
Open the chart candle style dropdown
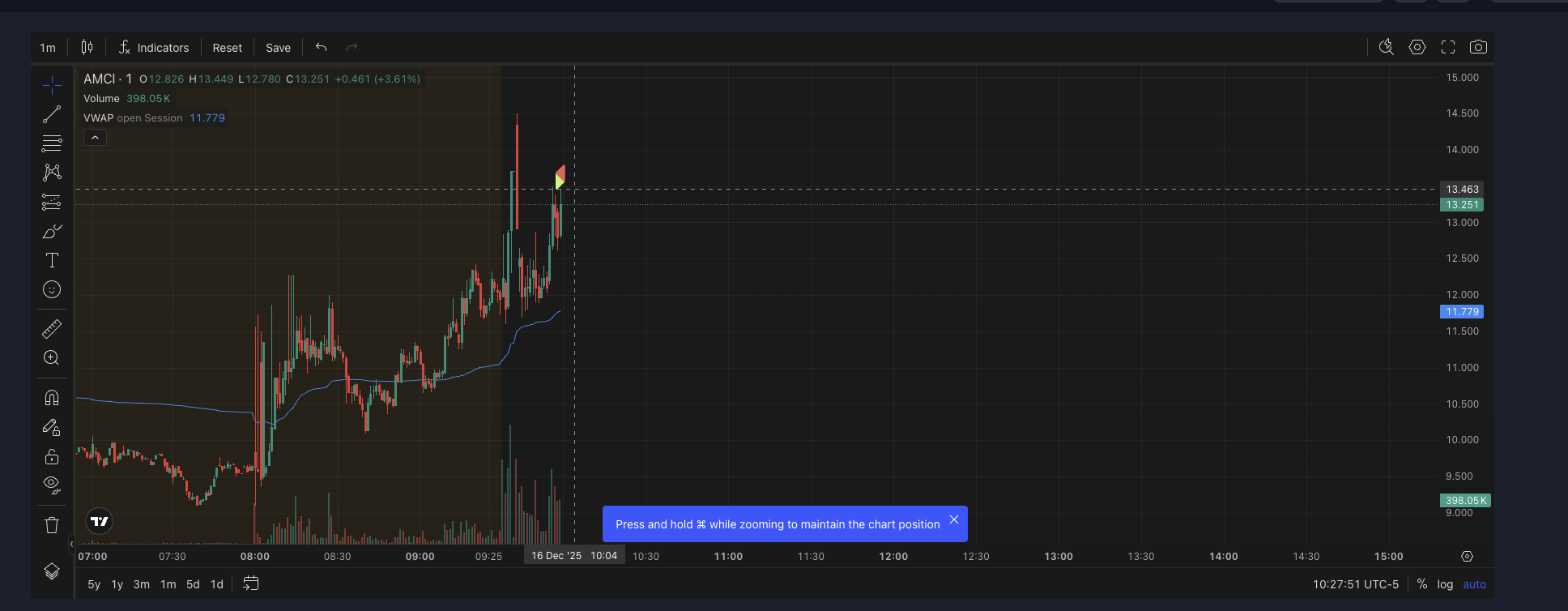[x=87, y=48]
